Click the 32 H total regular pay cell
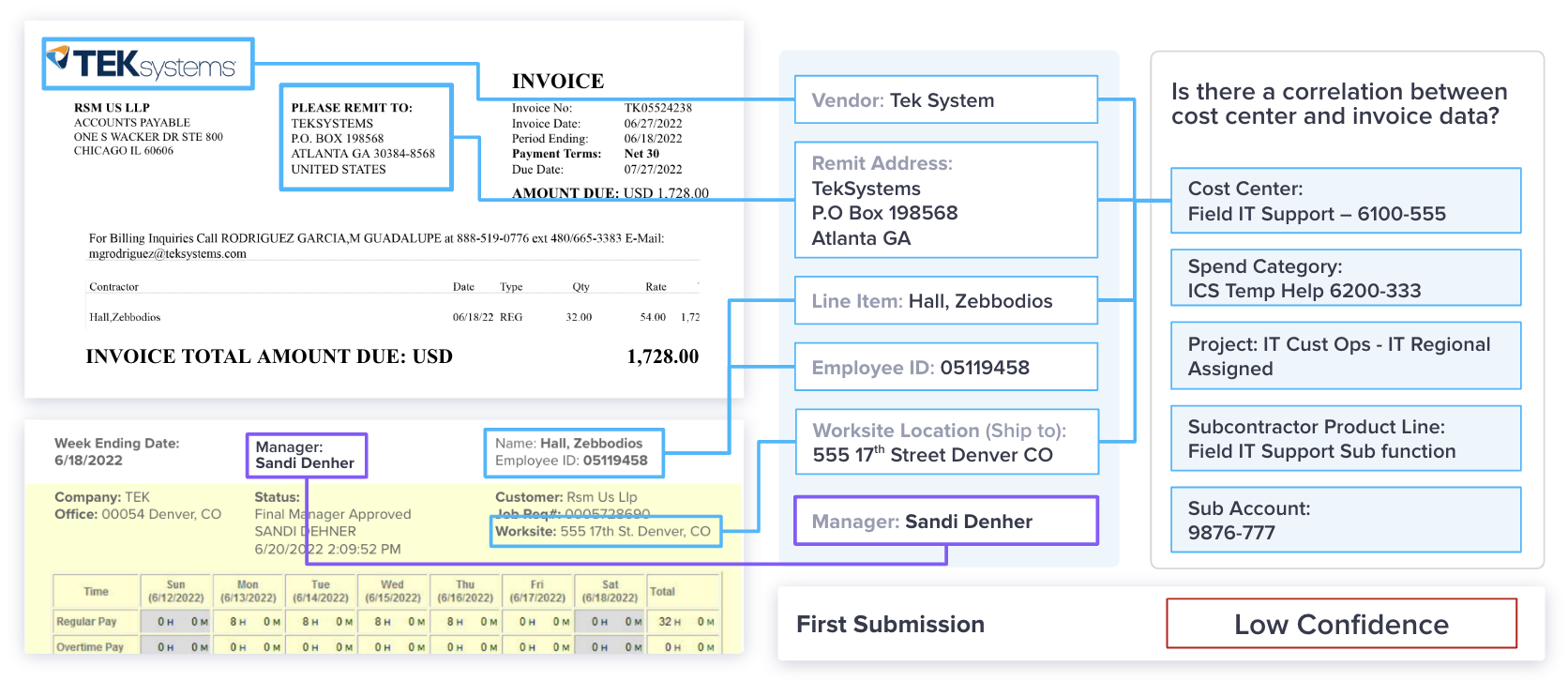1568x681 pixels. (x=685, y=621)
